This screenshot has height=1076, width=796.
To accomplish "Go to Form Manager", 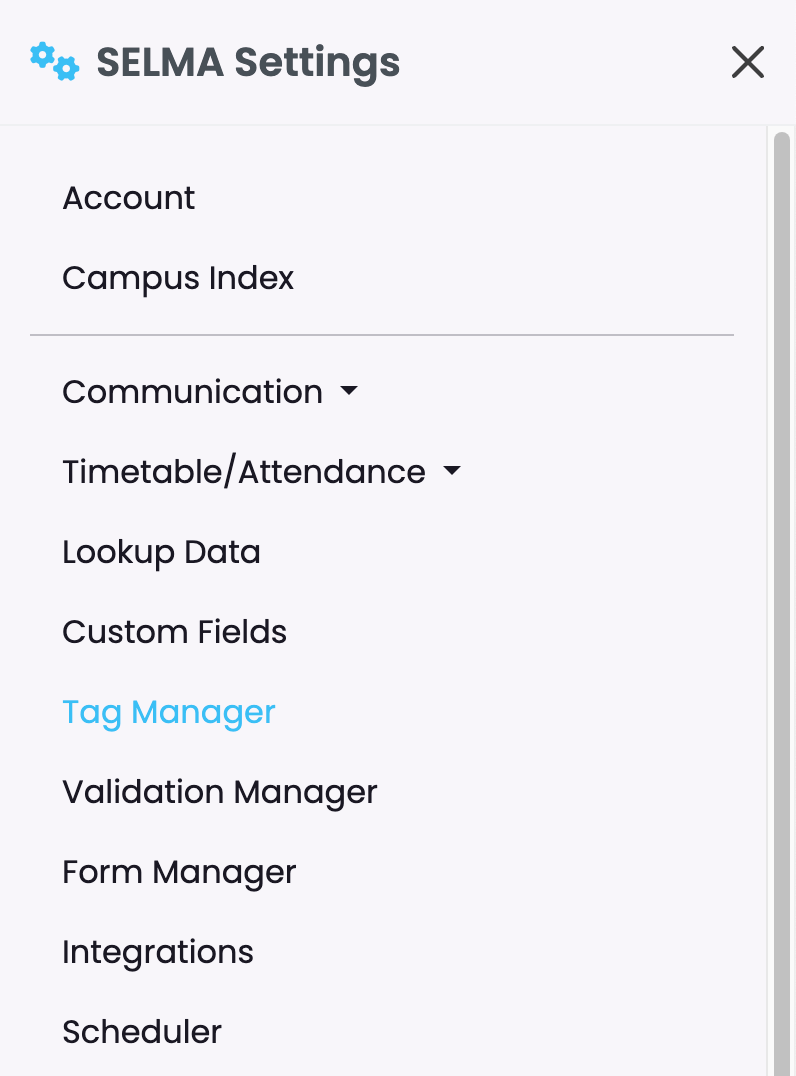I will click(x=179, y=873).
